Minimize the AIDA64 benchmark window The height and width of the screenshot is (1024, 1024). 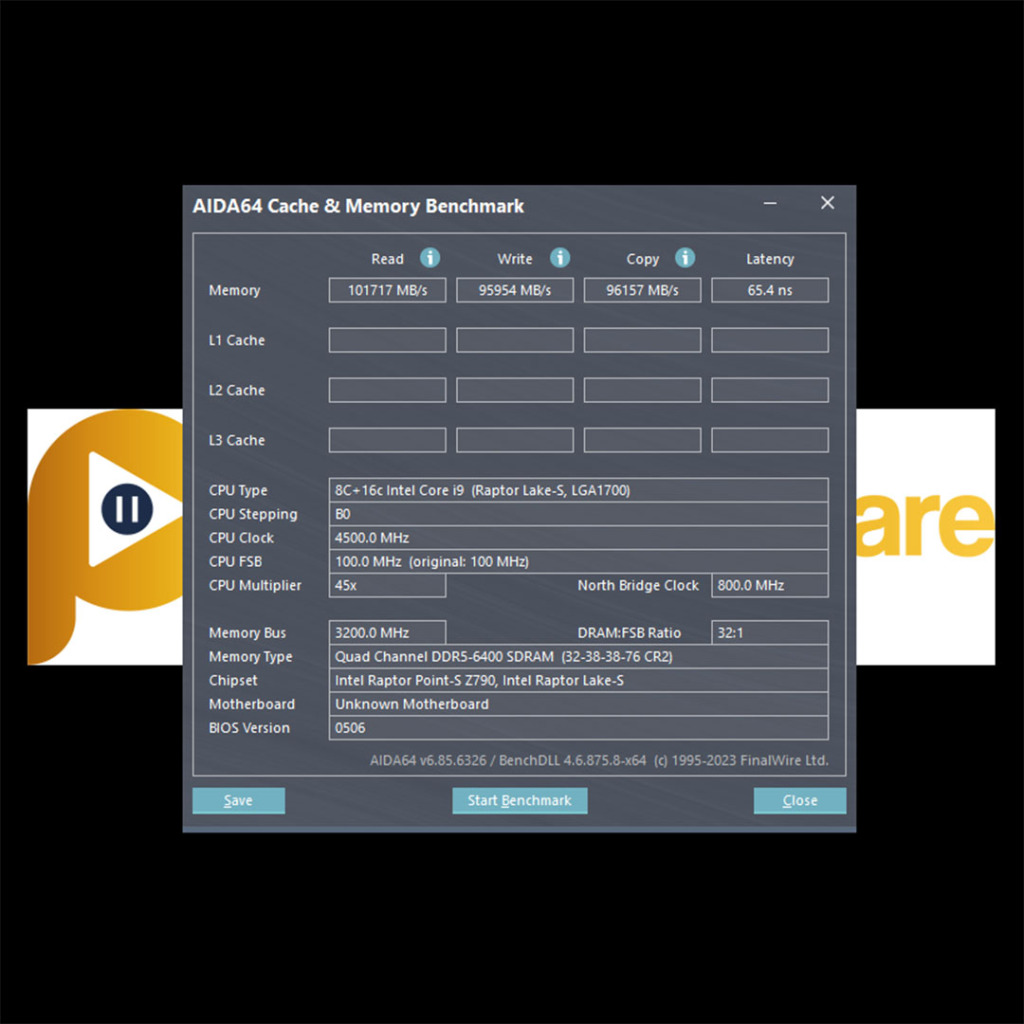(x=770, y=203)
